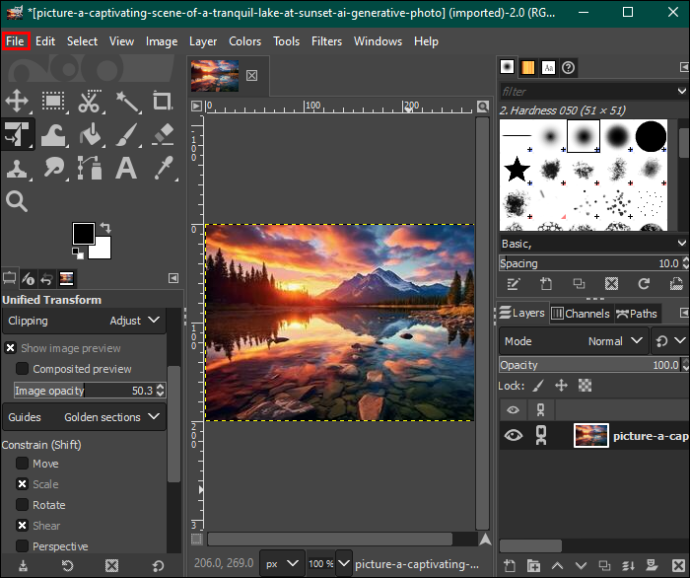Viewport: 690px width, 578px height.
Task: Open the Filters menu
Action: (x=327, y=41)
